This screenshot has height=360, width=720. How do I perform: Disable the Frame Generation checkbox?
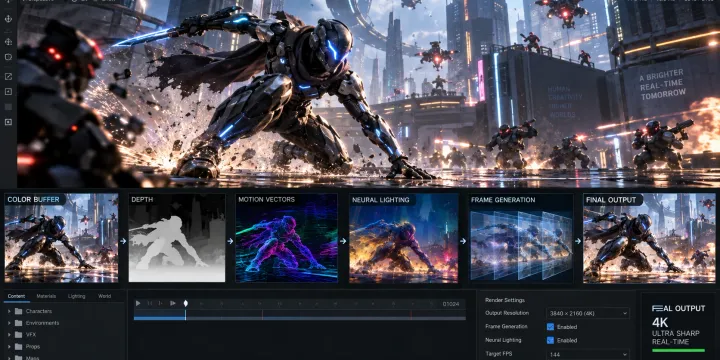[x=550, y=327]
